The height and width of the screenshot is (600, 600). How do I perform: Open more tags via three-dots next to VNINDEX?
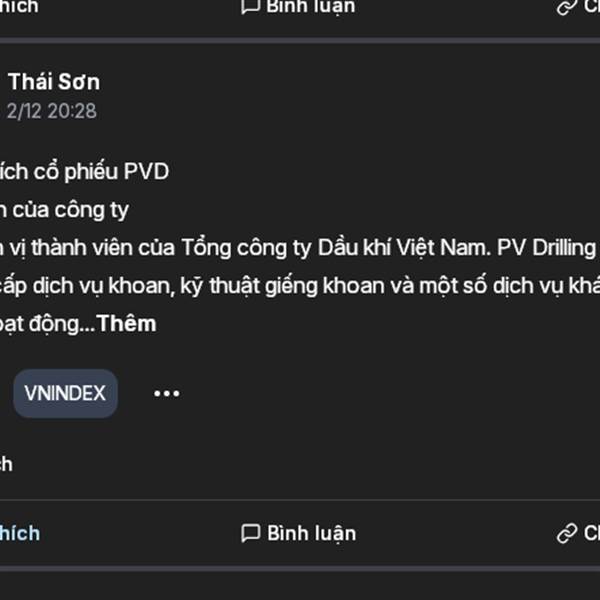coord(166,393)
